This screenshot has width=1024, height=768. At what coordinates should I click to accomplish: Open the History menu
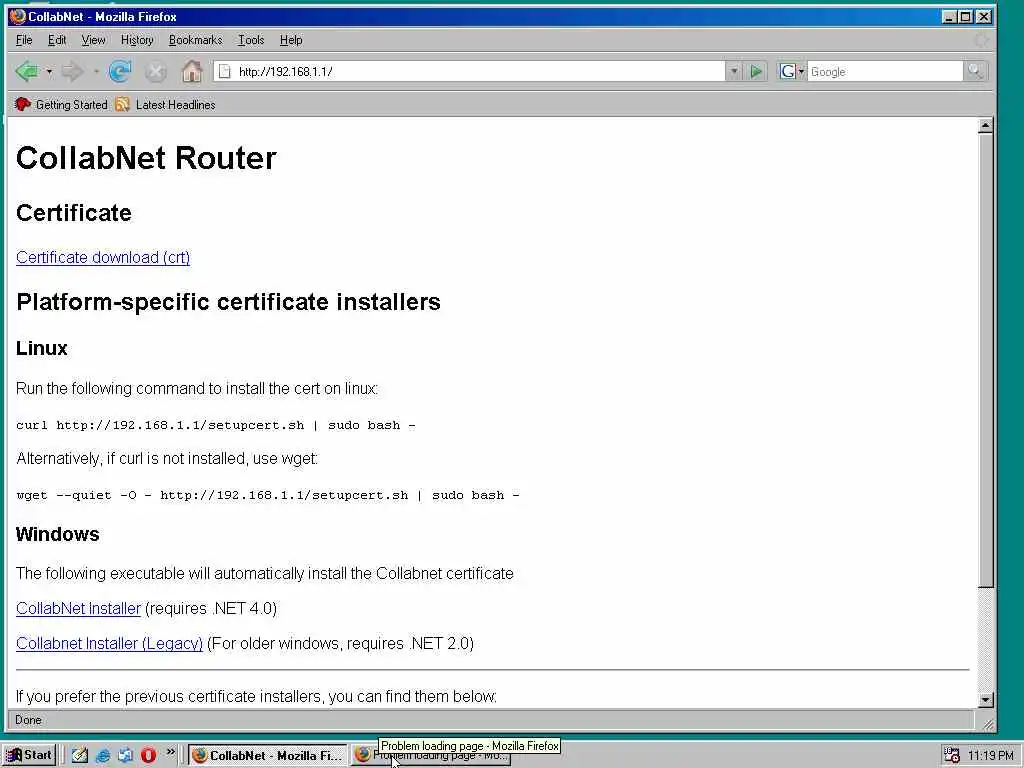pos(137,40)
